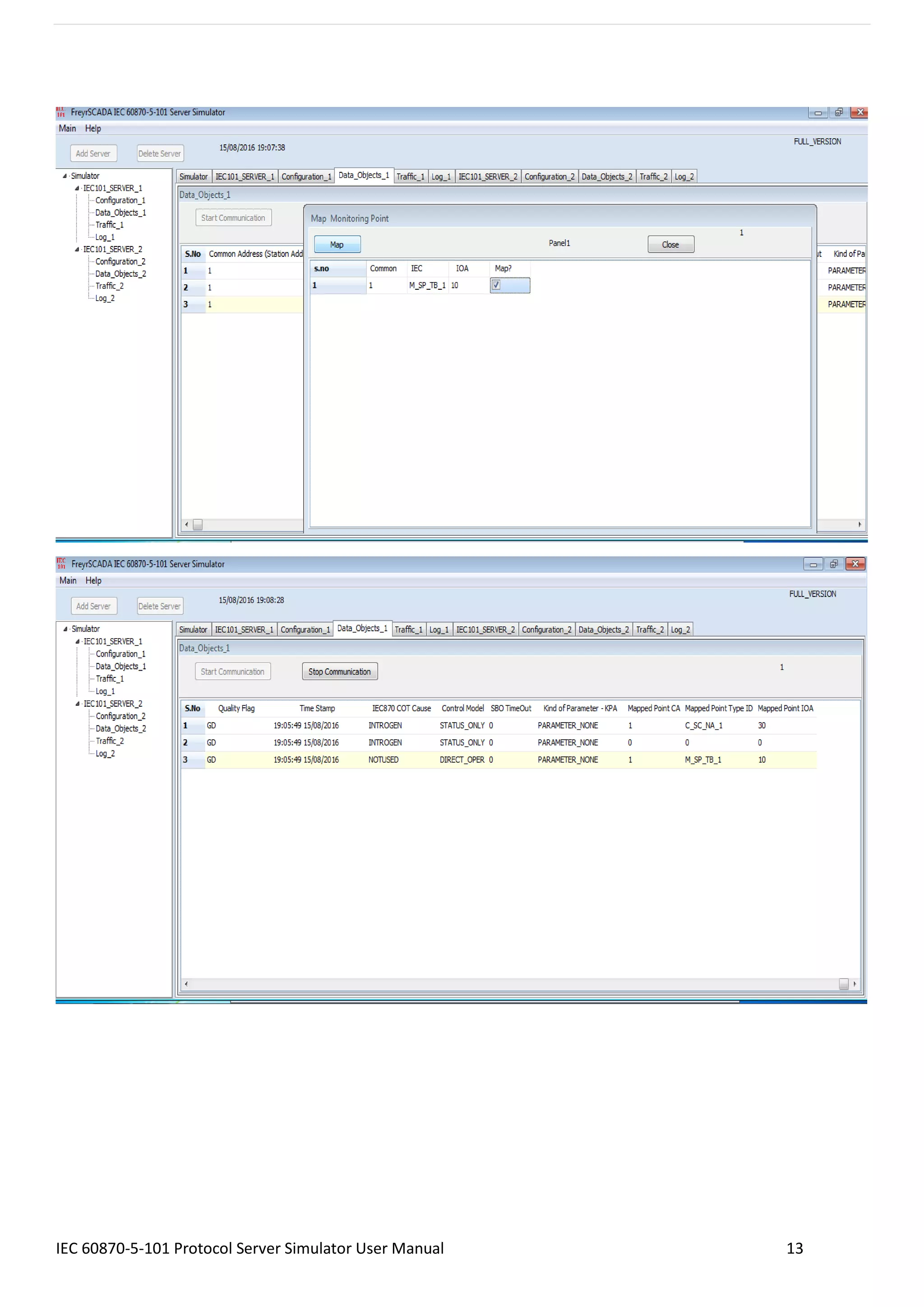Open the Log_2 tab in the upper window

[x=684, y=176]
